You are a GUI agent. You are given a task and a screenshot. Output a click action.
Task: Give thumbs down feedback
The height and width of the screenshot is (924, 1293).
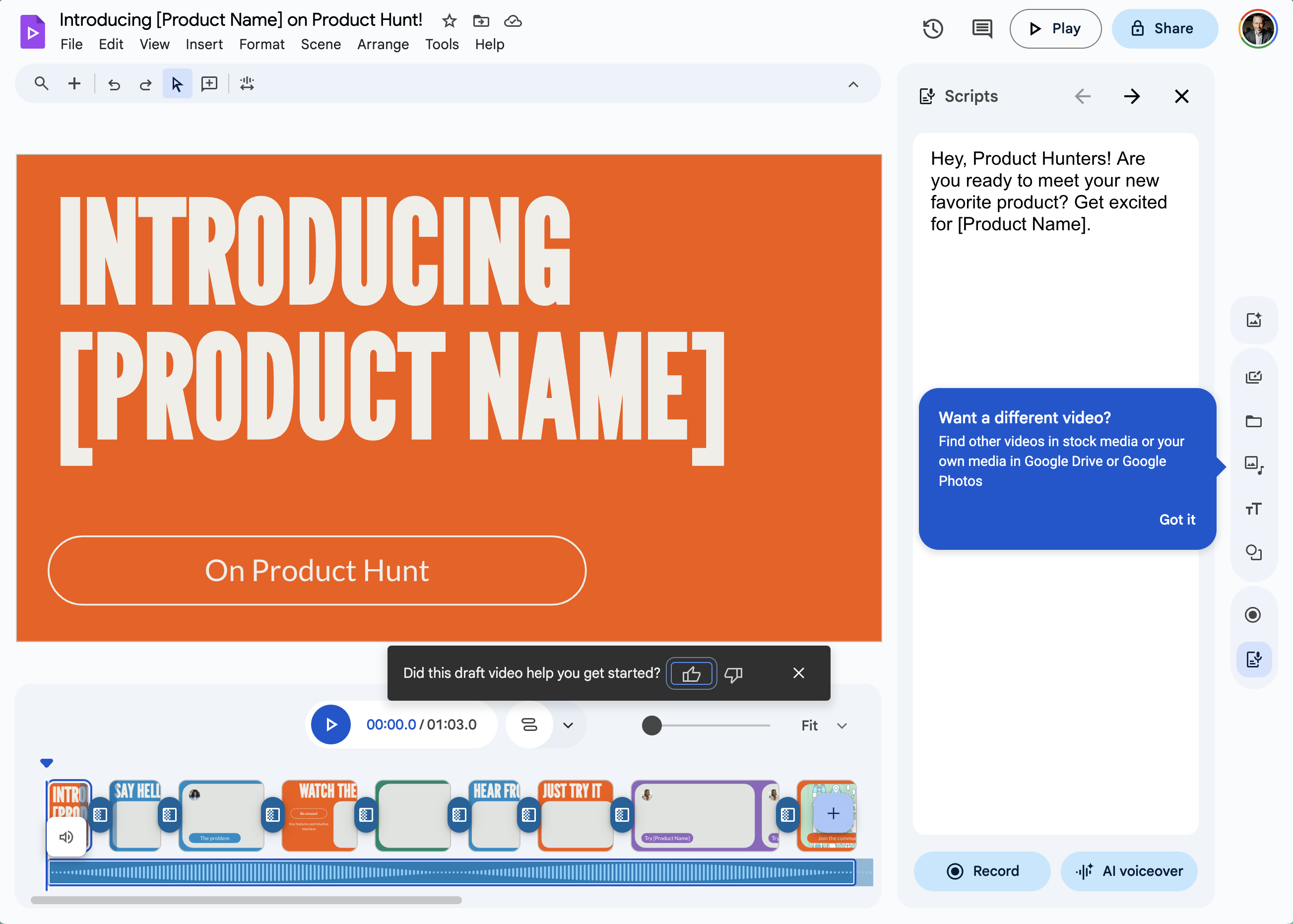(x=733, y=674)
